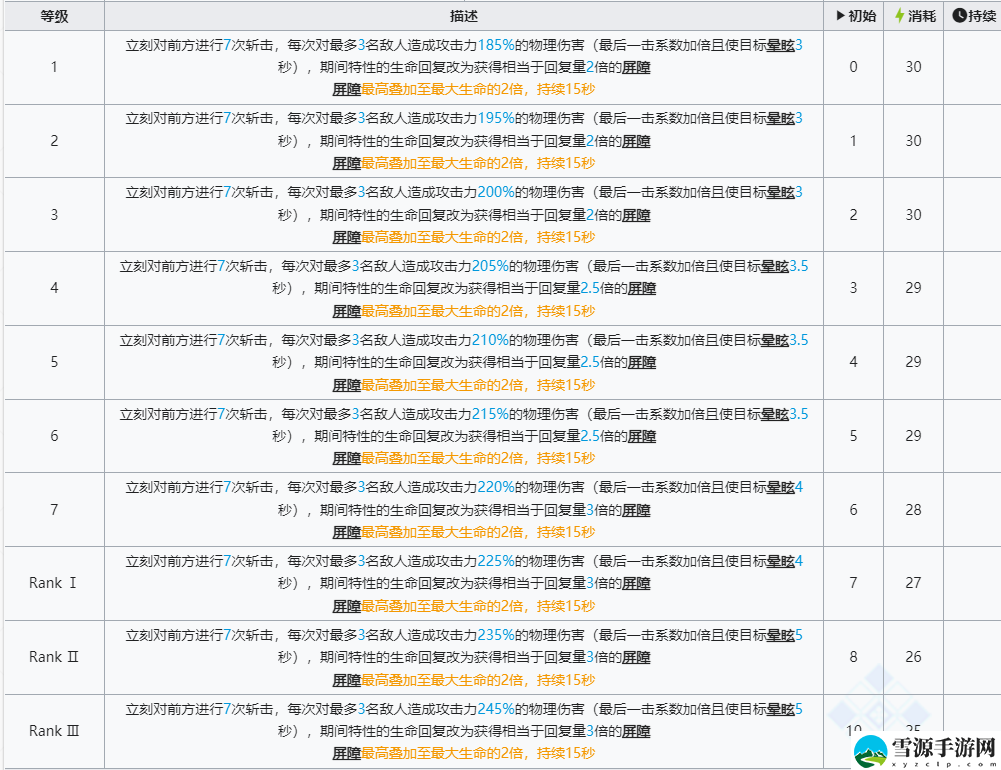The width and height of the screenshot is (1001, 770).
Task: Open the 晕眩 link in the 215% row
Action: click(x=775, y=414)
